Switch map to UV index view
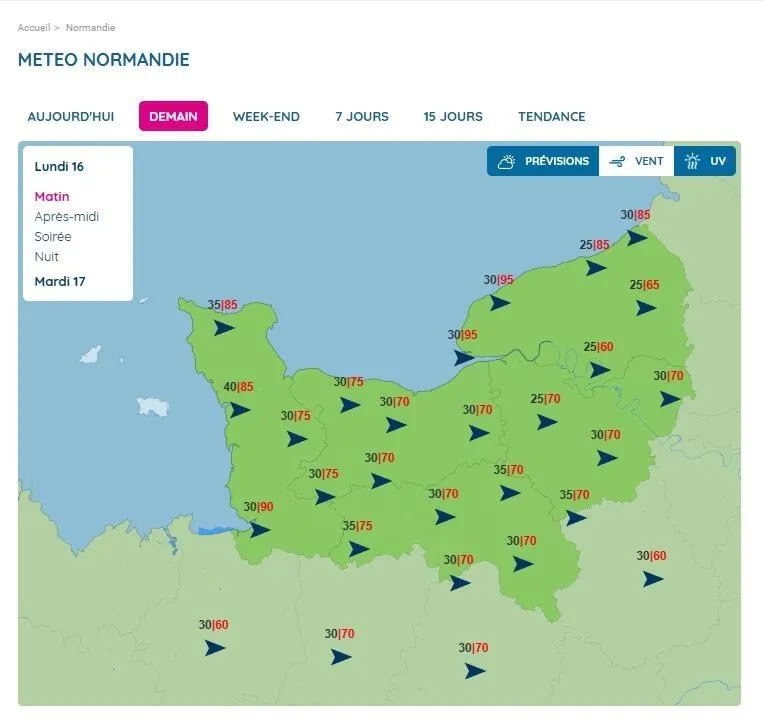764x727 pixels. click(705, 161)
